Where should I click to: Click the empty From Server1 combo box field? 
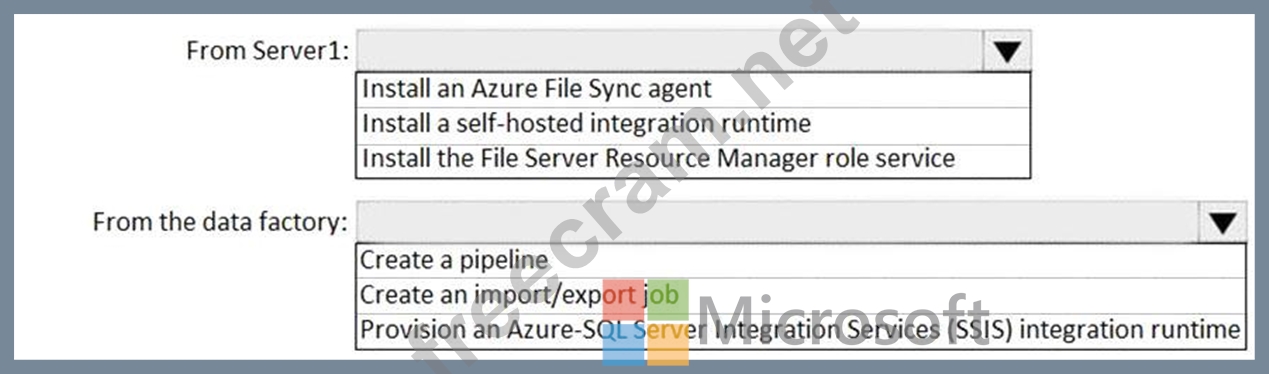pos(669,50)
